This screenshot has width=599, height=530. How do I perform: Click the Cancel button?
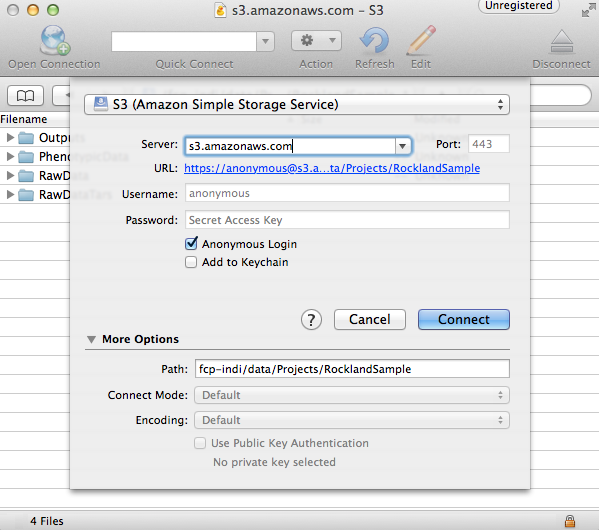coord(369,319)
